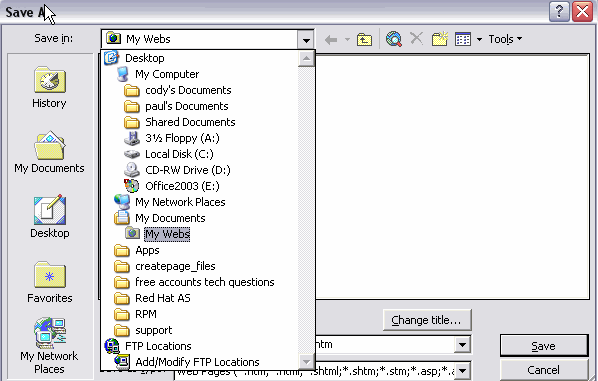The width and height of the screenshot is (598, 381).
Task: Click the Cancel button
Action: click(x=544, y=370)
